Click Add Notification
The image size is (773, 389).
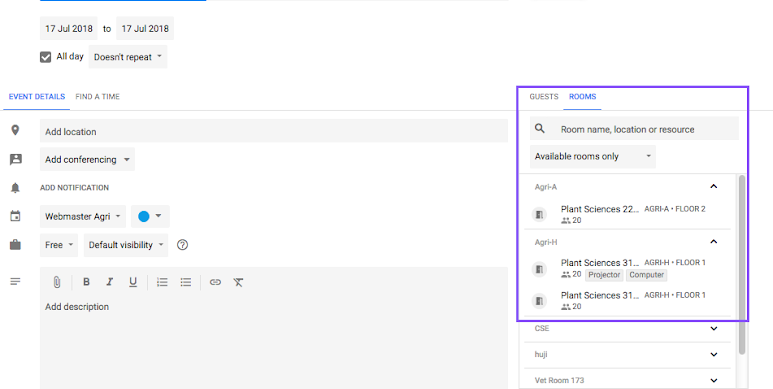click(x=74, y=188)
